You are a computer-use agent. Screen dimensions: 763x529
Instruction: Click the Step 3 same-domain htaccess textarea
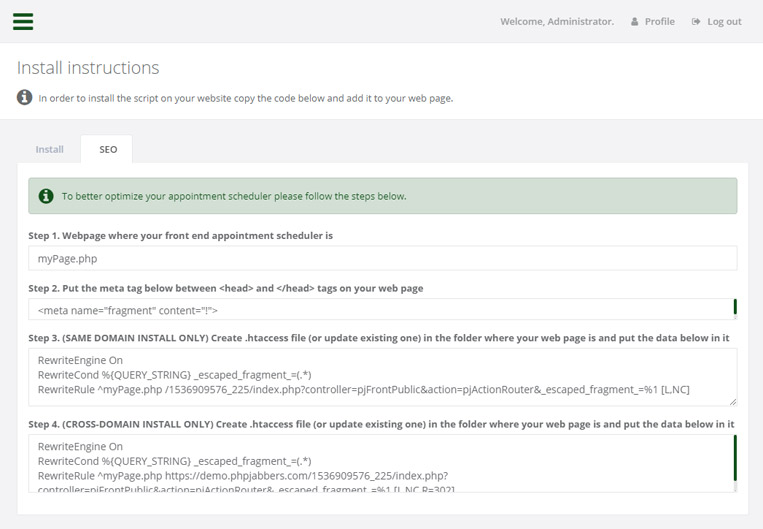click(x=382, y=377)
